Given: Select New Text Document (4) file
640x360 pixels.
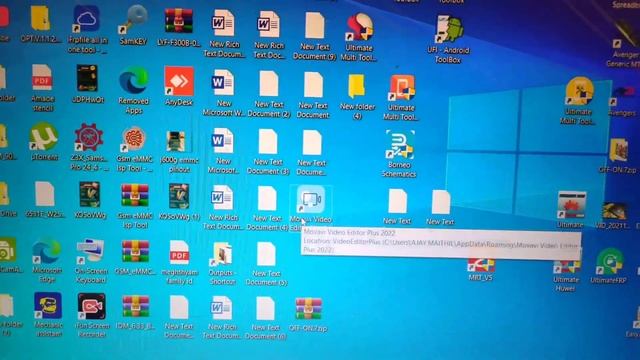Looking at the screenshot, I should click(267, 199).
